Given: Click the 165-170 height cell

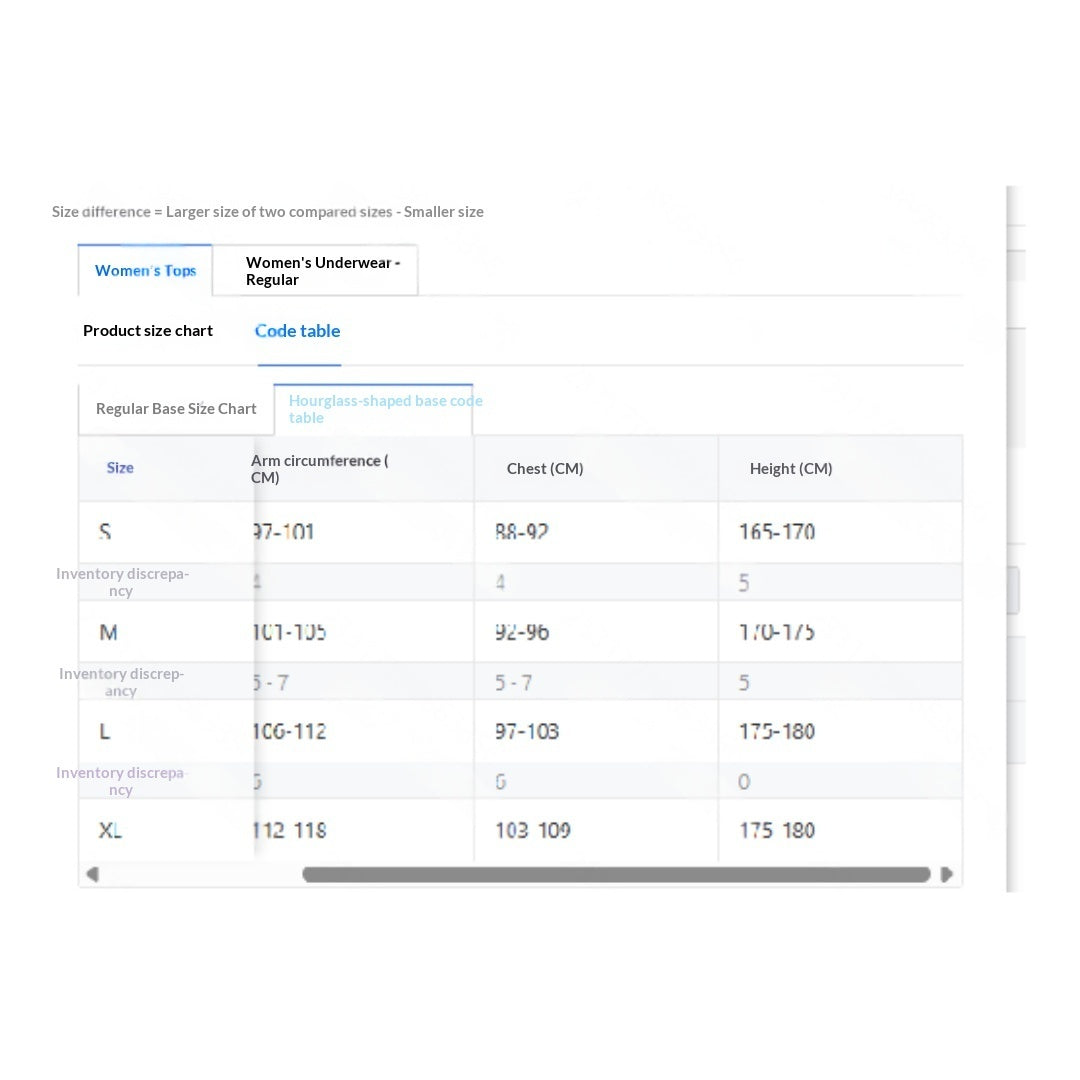Looking at the screenshot, I should (777, 532).
